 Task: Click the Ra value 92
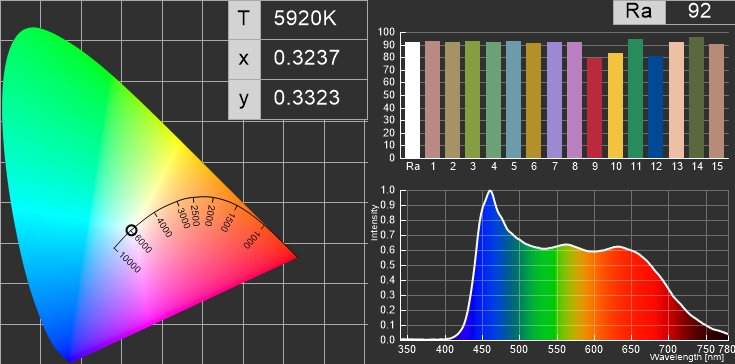click(x=699, y=12)
